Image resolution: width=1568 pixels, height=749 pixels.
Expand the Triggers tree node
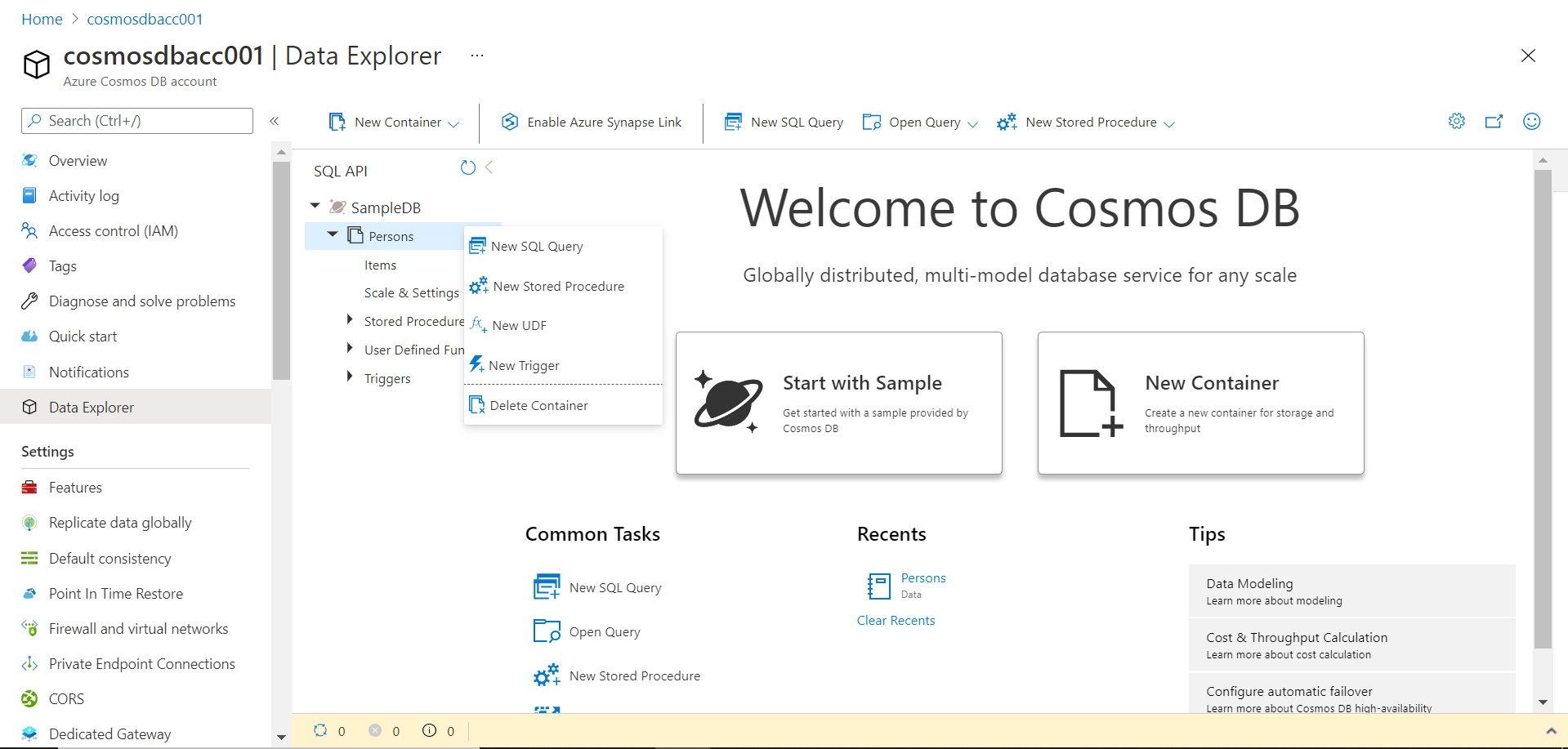pyautogui.click(x=350, y=377)
